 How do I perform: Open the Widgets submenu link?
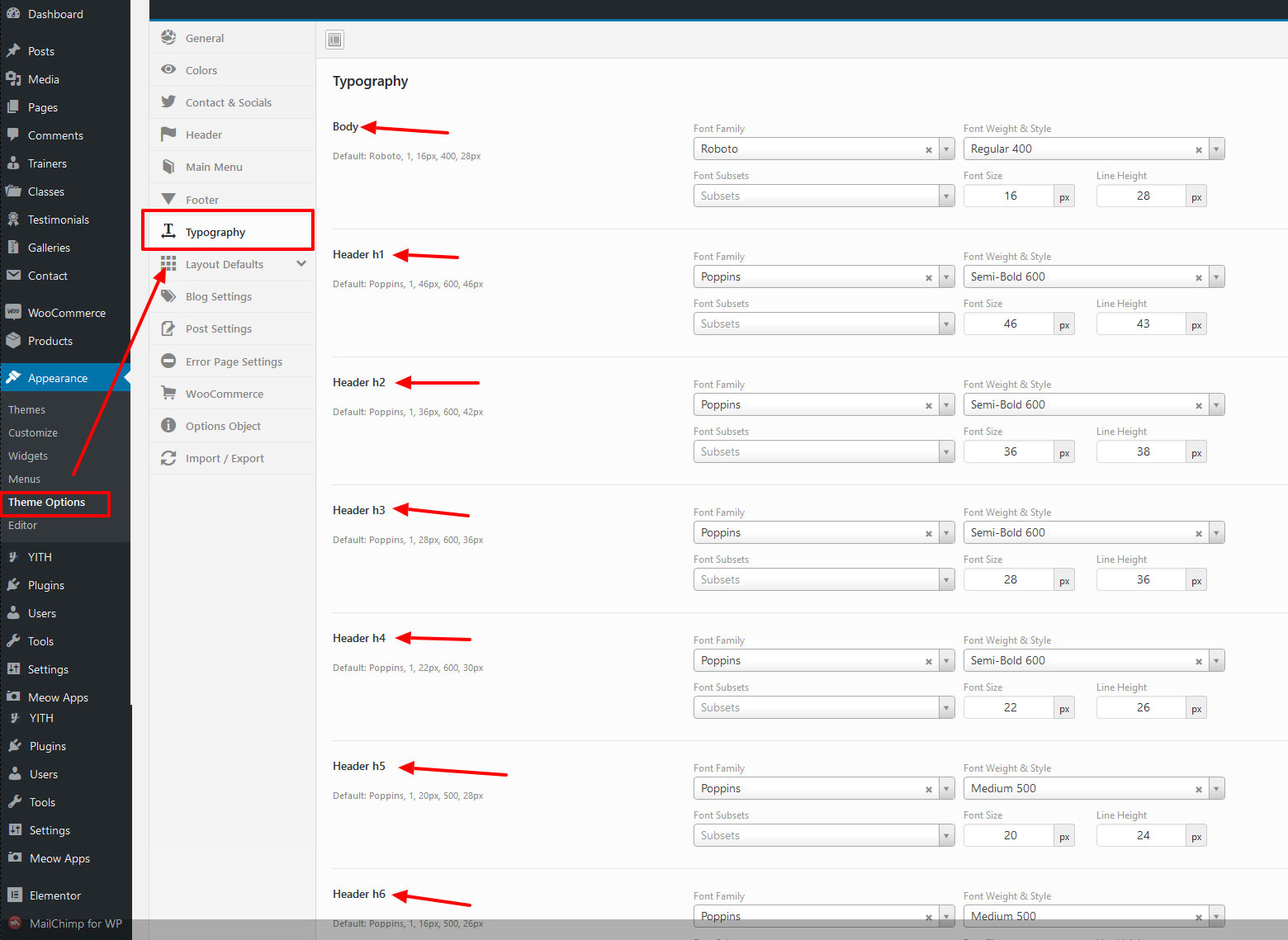28,456
